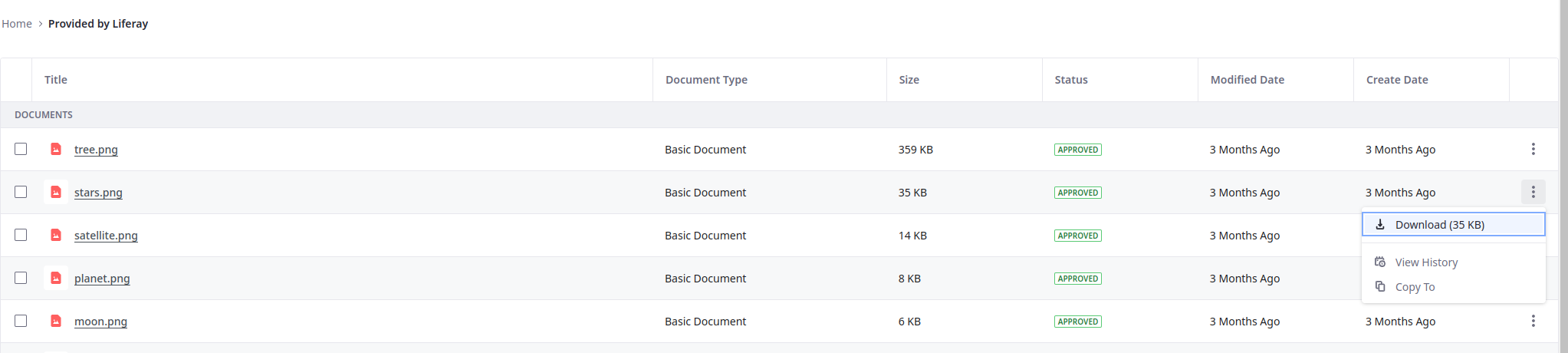
Task: Choose Copy To in the menu
Action: [x=1453, y=287]
